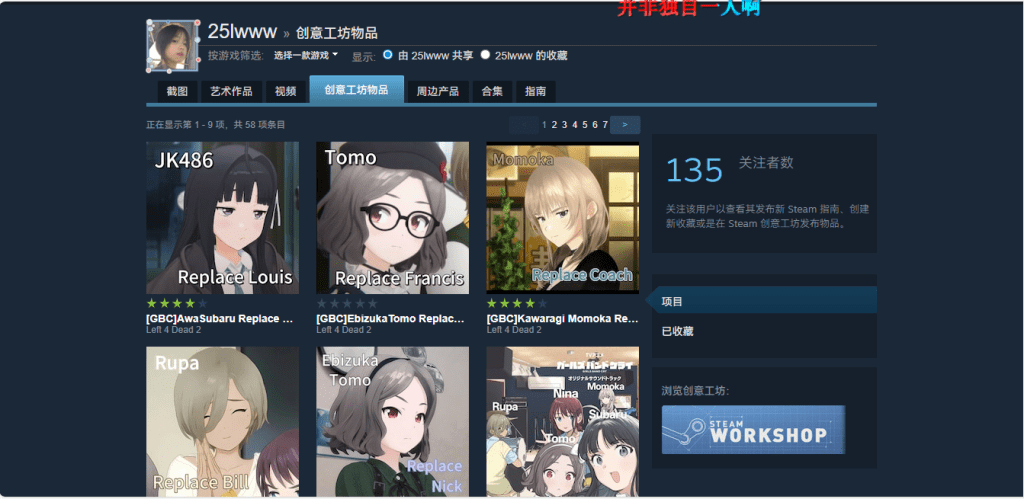Open the 25lwww profile avatar
1024x499 pixels.
click(x=172, y=46)
